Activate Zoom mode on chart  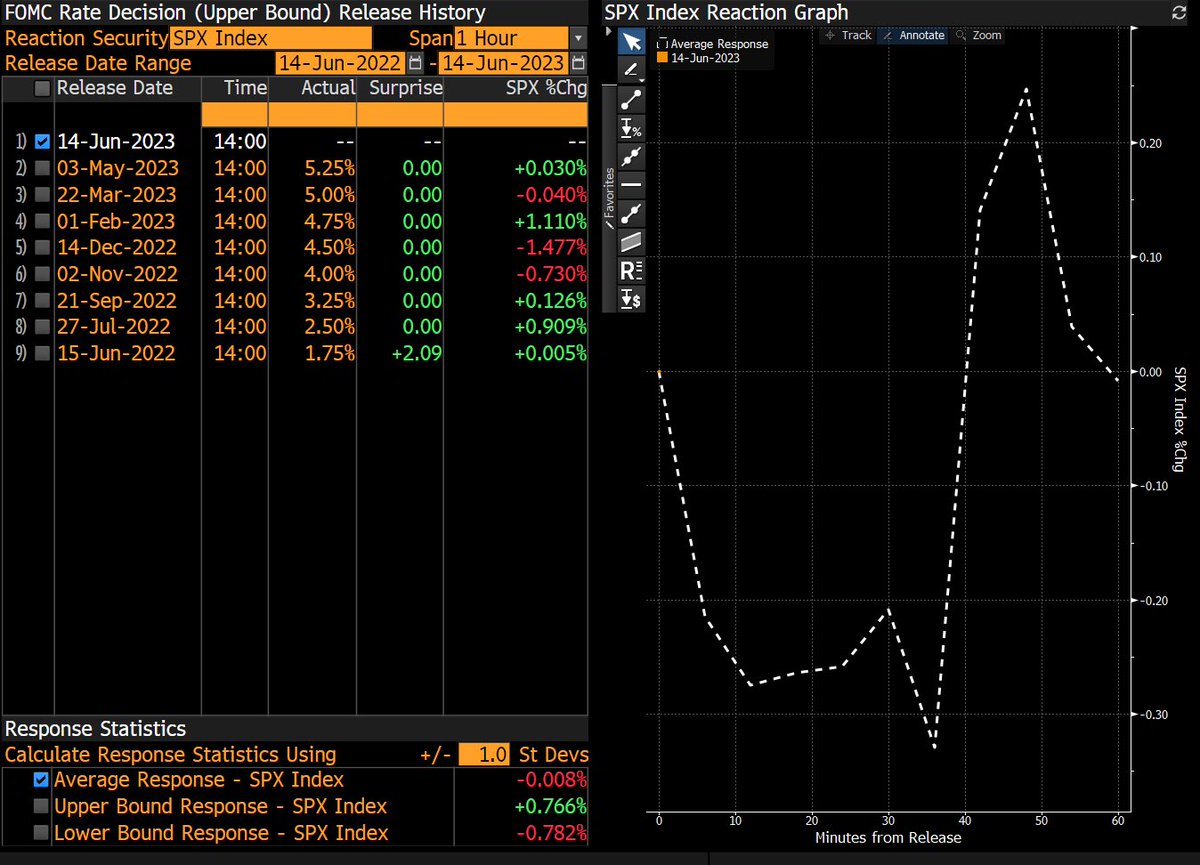click(979, 35)
